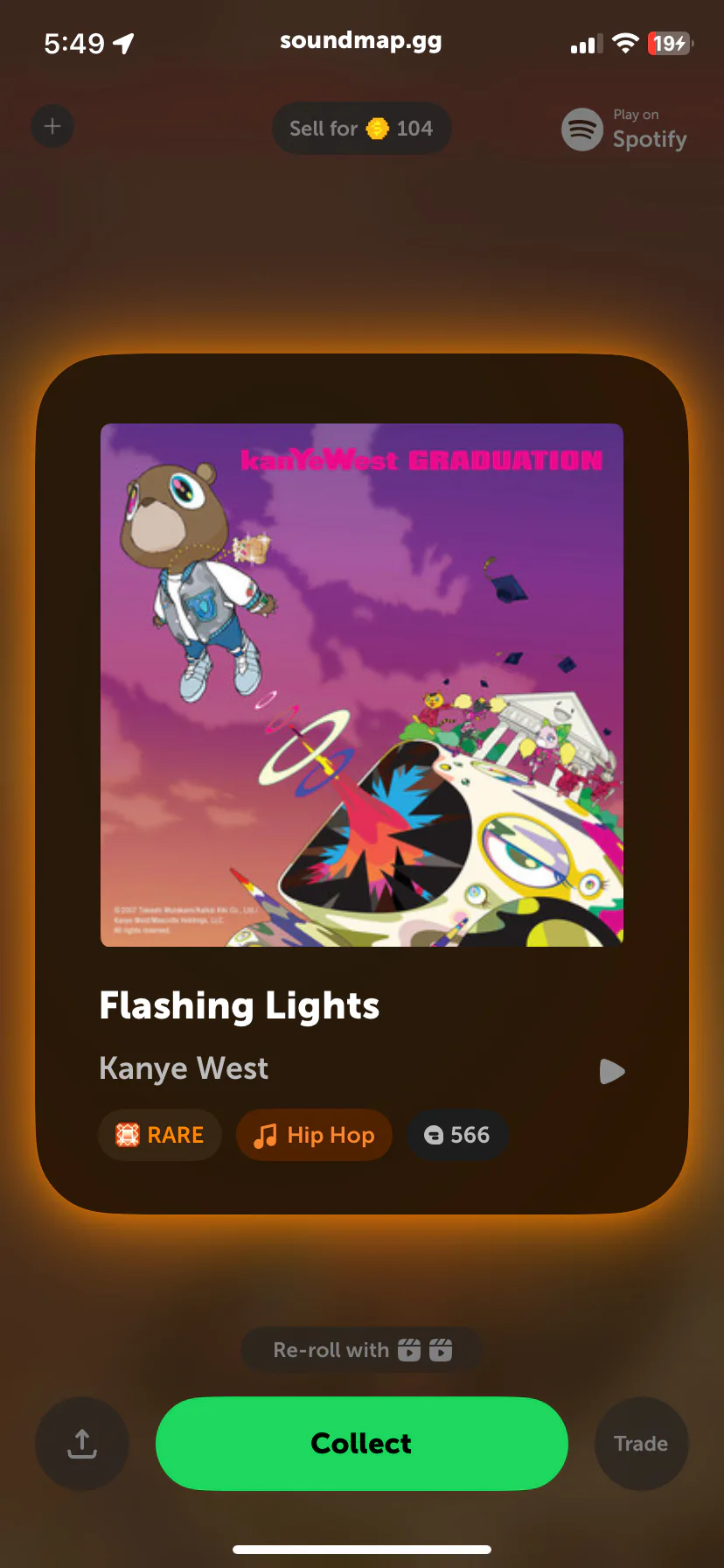Click the first re-roll film ticket icon
Viewport: 724px width, 1568px height.
coord(409,1350)
